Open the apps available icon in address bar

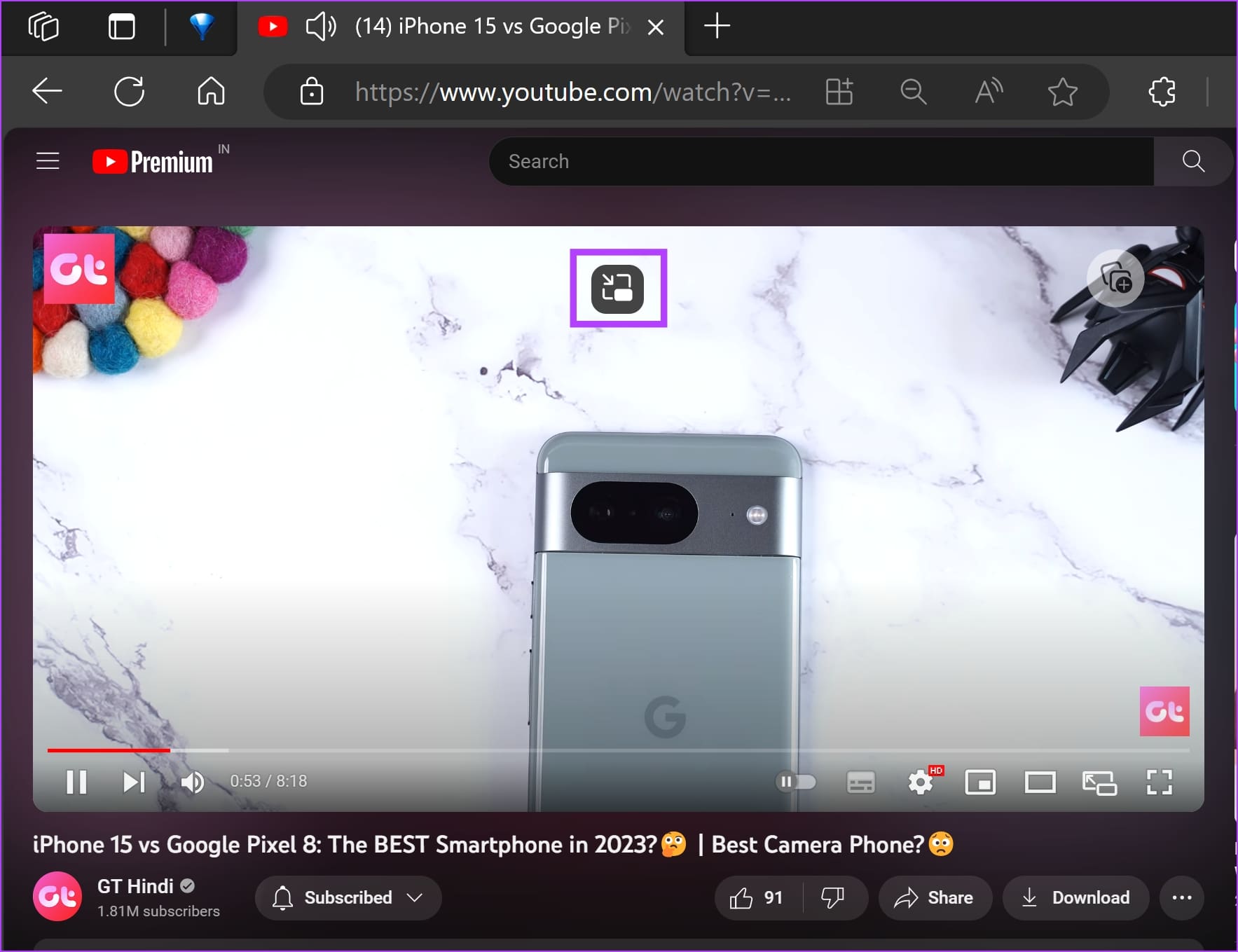click(x=839, y=92)
